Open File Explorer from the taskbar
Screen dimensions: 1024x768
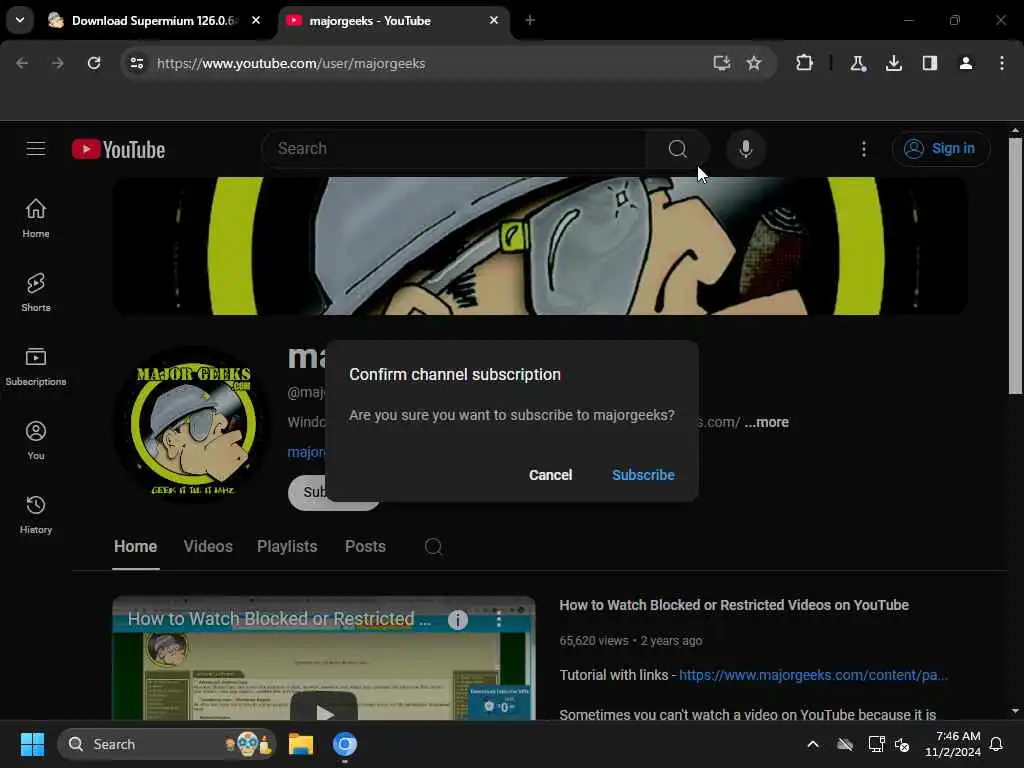coord(301,744)
